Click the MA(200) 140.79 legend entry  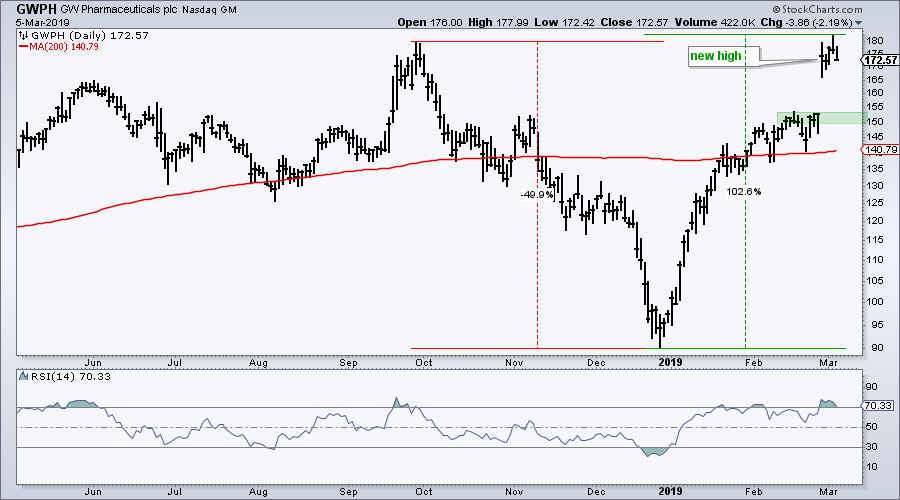64,46
